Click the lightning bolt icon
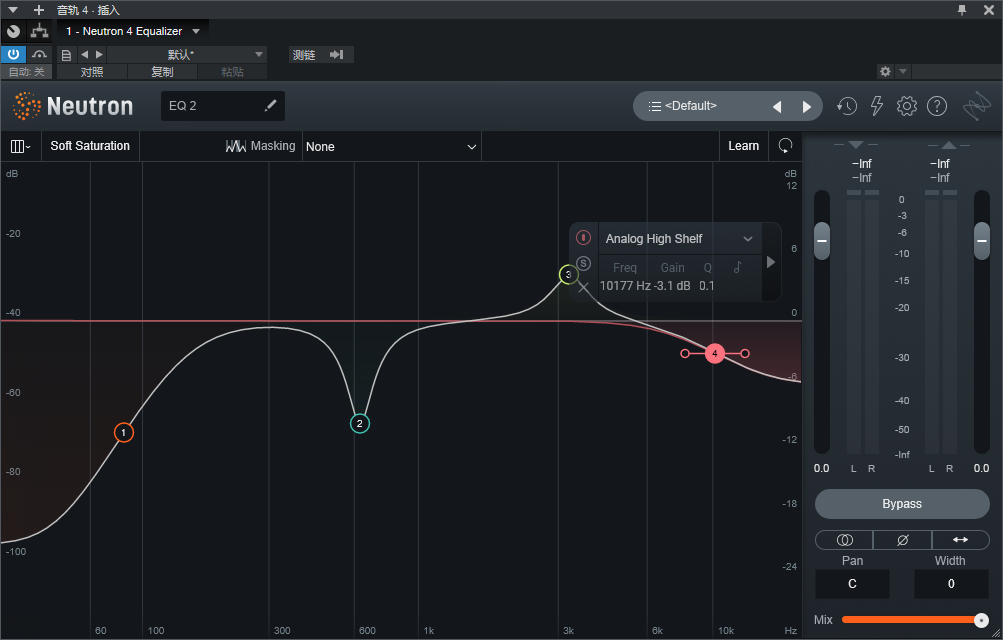The image size is (1003, 640). pos(877,106)
